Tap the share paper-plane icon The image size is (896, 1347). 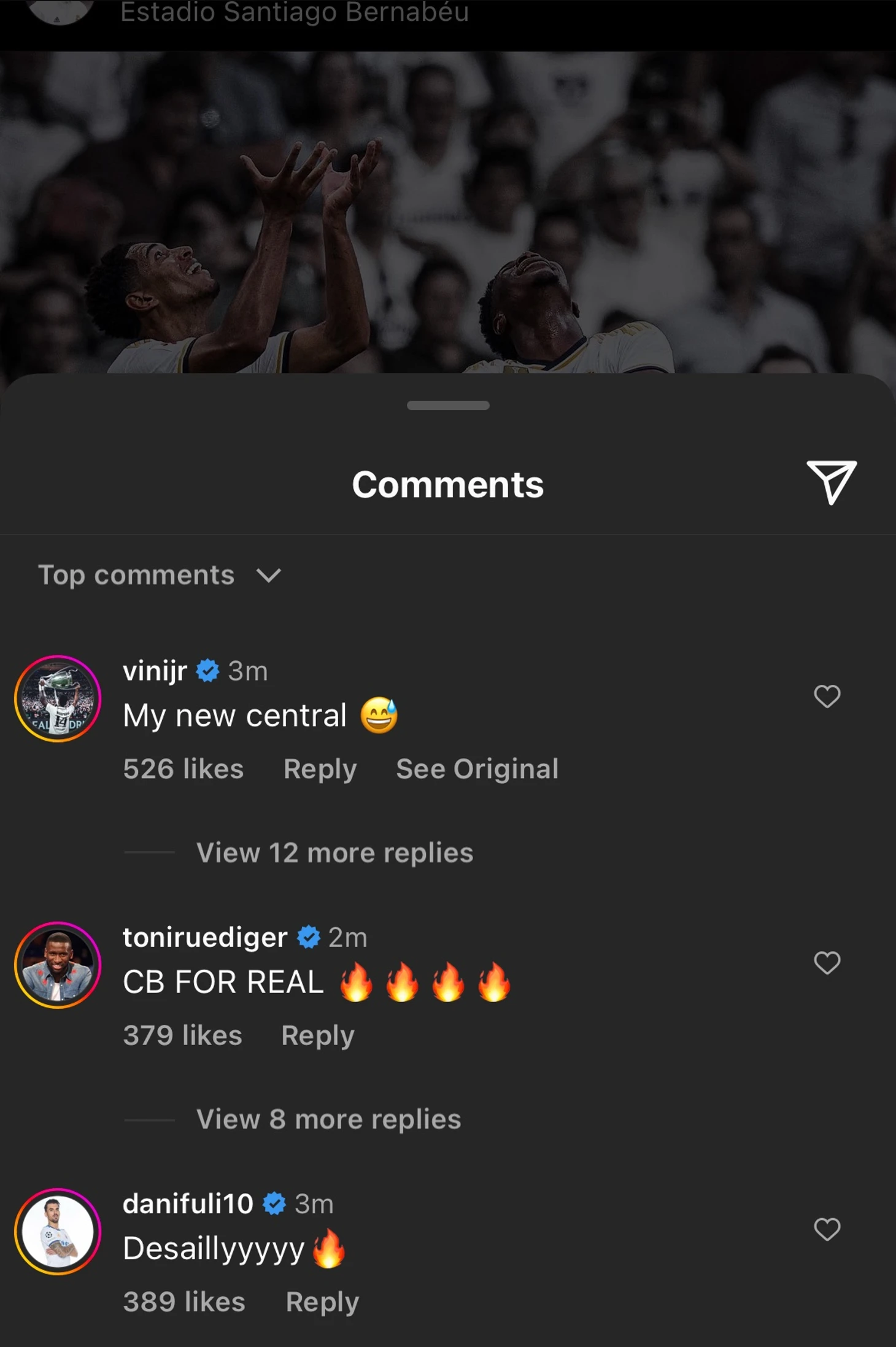tap(831, 482)
